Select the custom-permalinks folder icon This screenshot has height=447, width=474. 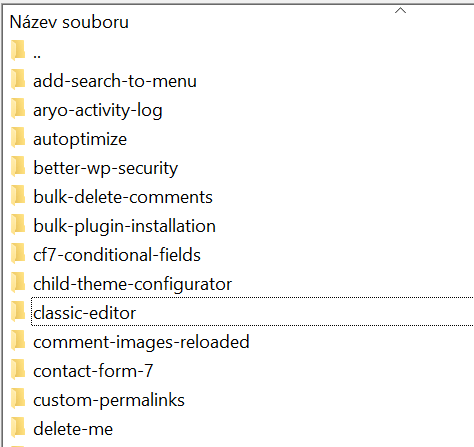[x=18, y=398]
